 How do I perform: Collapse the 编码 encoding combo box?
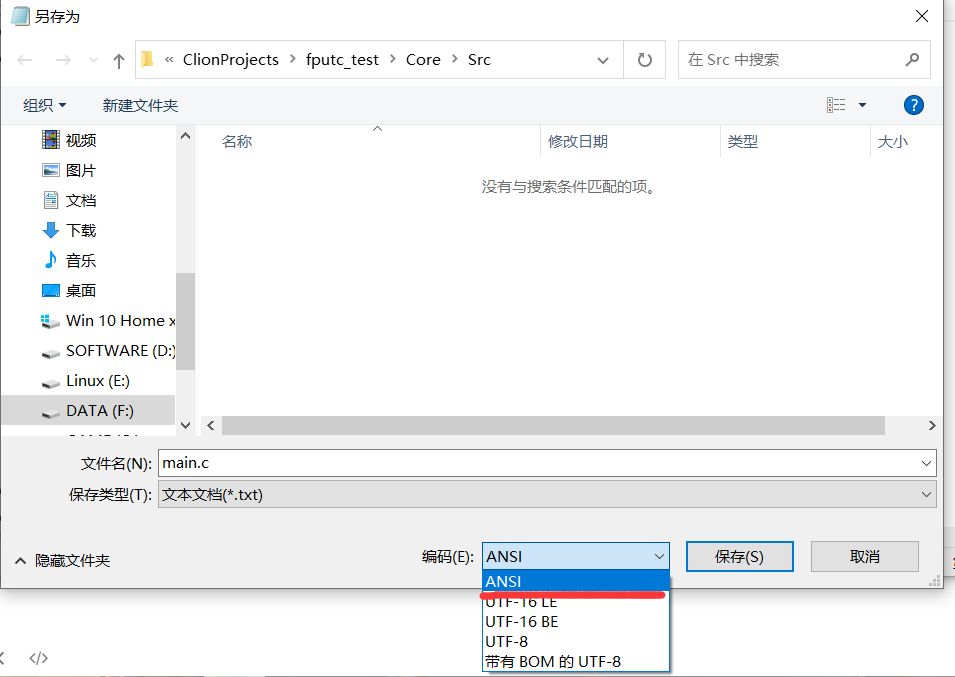[x=659, y=556]
